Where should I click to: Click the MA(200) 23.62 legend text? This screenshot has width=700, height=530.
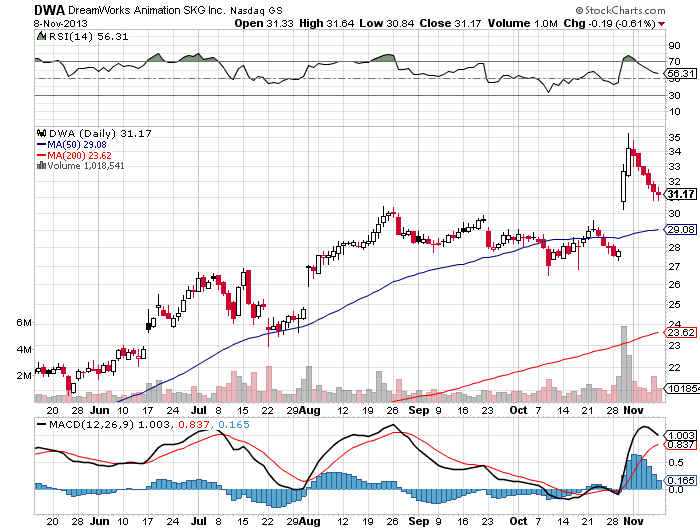[x=79, y=155]
